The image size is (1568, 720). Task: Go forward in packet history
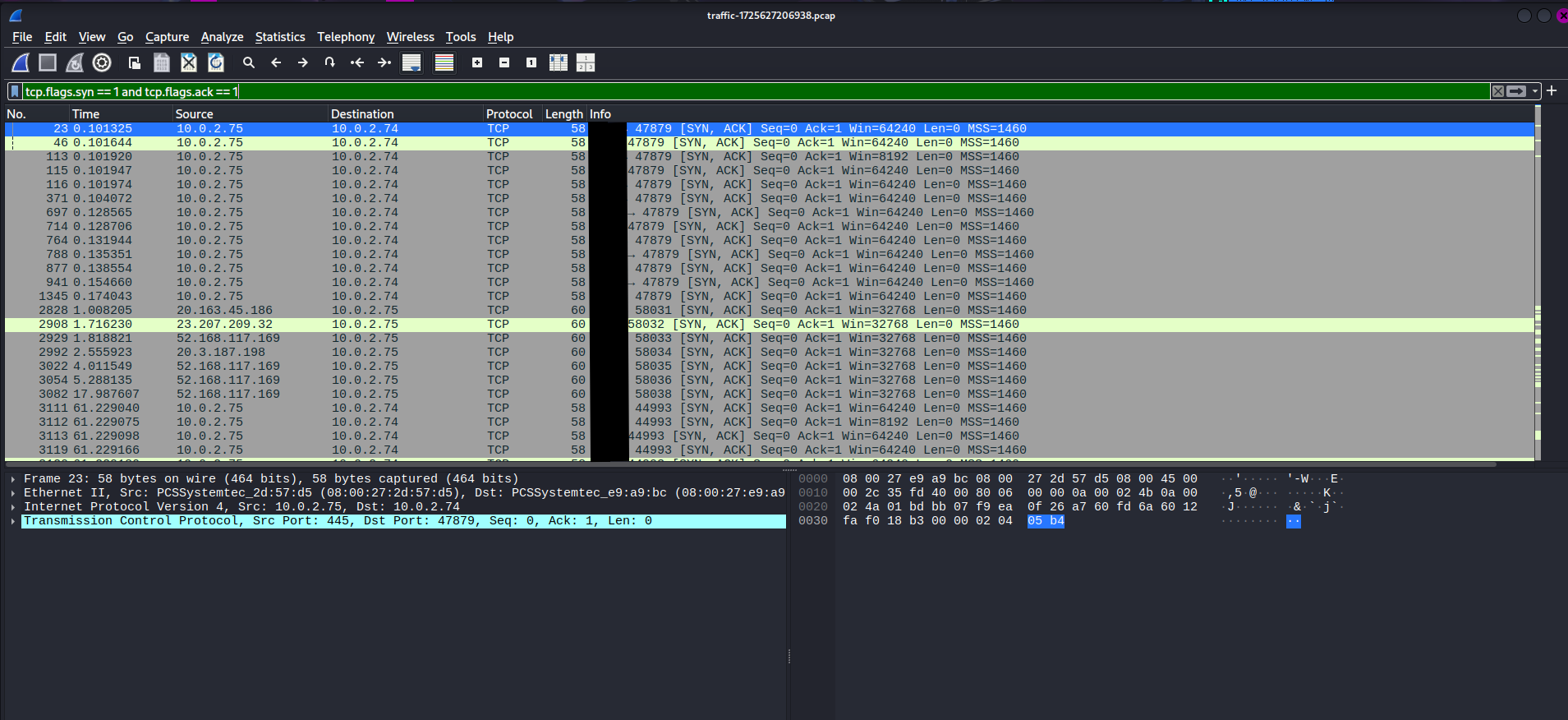(x=303, y=62)
